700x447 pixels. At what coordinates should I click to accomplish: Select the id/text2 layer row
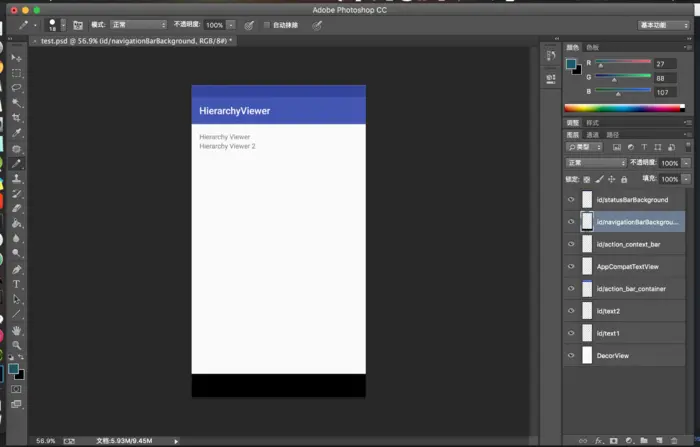pyautogui.click(x=625, y=311)
